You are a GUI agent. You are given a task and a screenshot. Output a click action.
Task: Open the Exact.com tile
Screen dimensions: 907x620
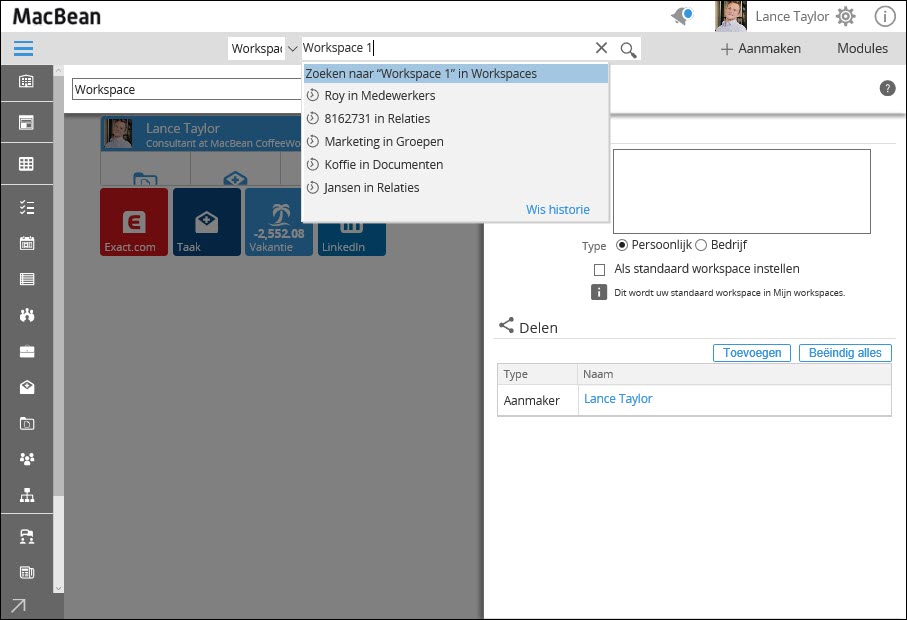coord(133,222)
